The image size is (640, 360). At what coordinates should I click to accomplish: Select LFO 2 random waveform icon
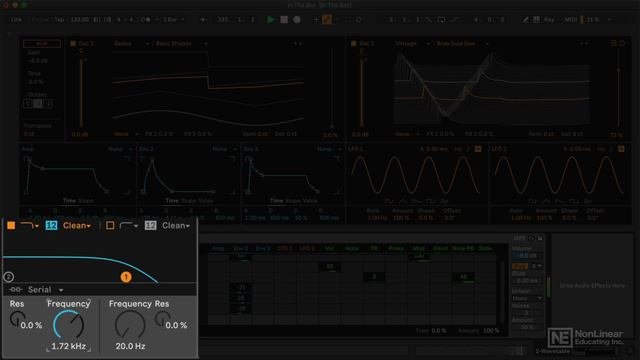coord(587,201)
